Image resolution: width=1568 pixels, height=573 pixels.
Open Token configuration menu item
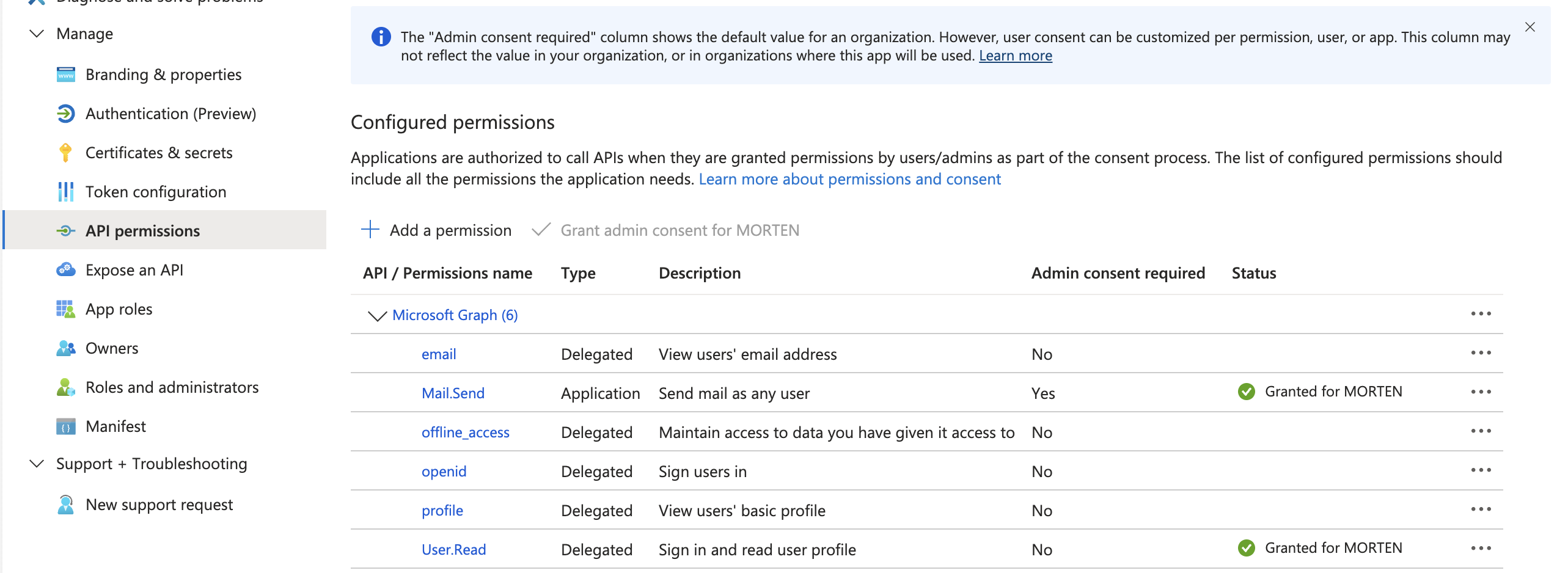click(165, 192)
